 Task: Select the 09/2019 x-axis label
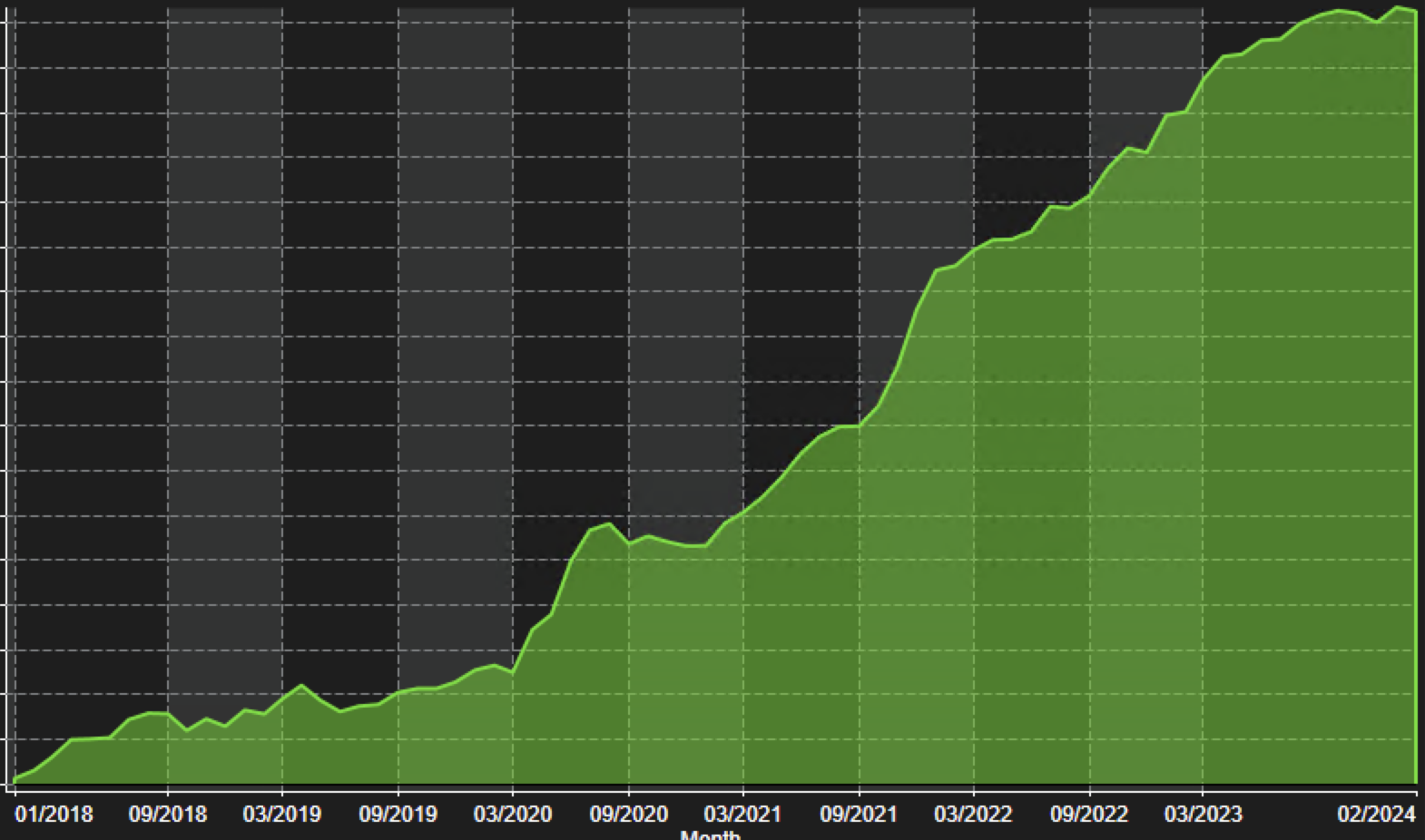(x=398, y=814)
